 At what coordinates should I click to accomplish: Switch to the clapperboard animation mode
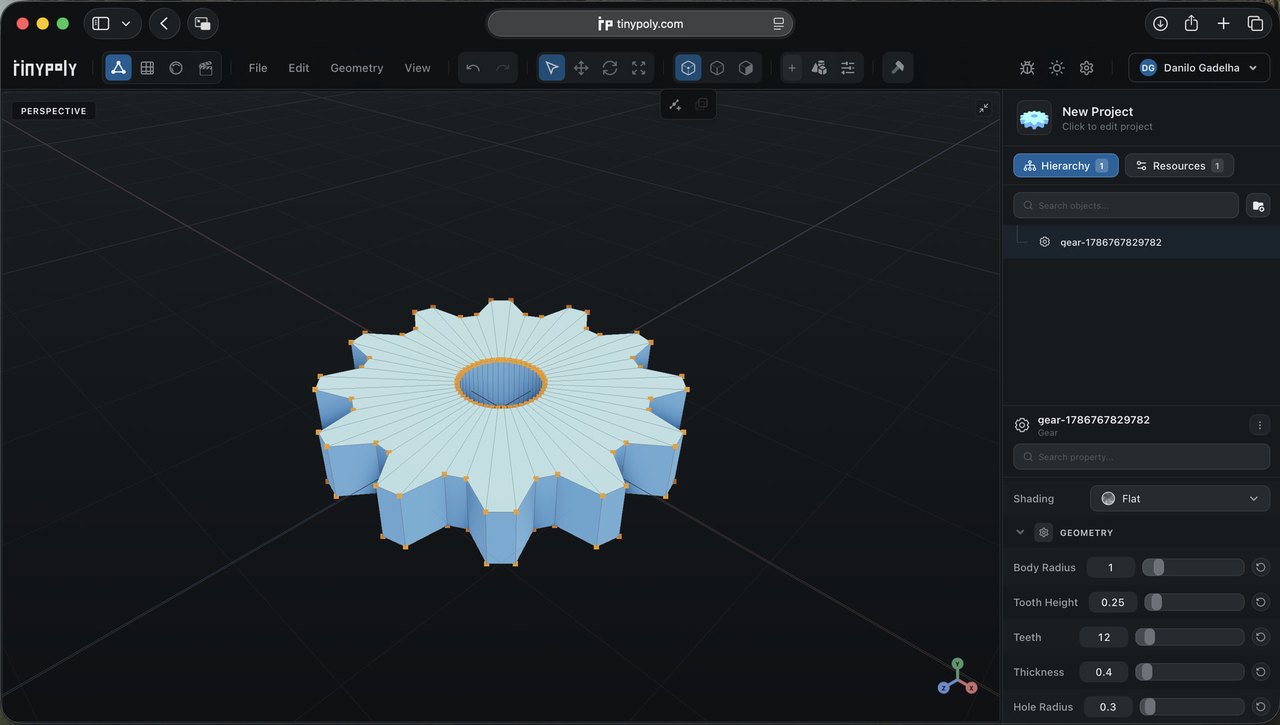coord(205,68)
